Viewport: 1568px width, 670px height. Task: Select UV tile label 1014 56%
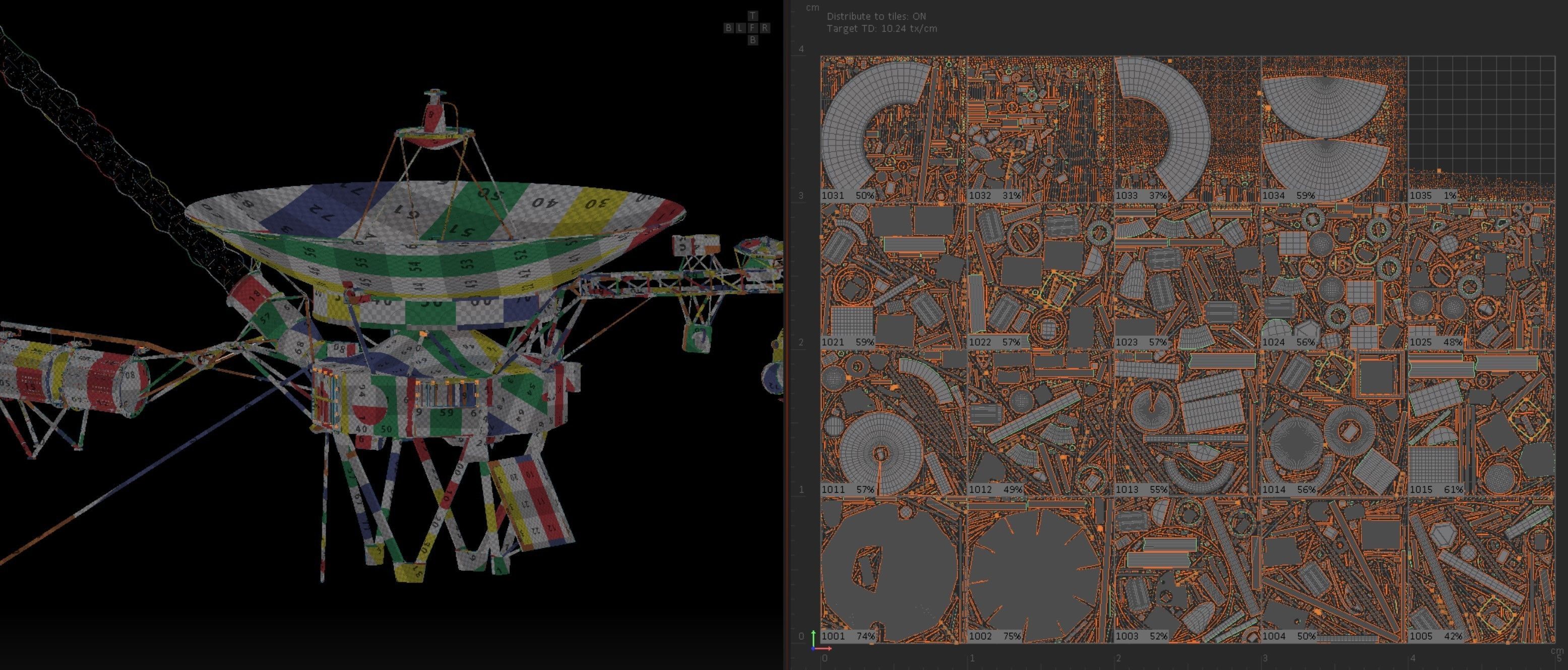(x=1289, y=489)
